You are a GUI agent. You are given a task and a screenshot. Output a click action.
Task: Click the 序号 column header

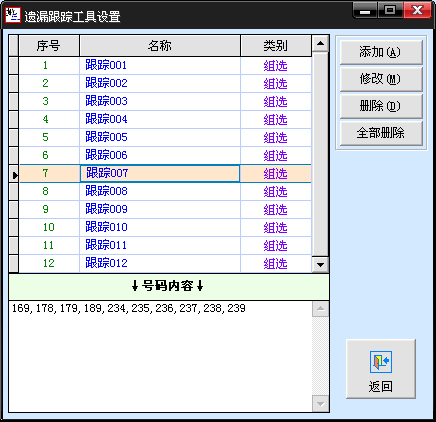tap(49, 46)
